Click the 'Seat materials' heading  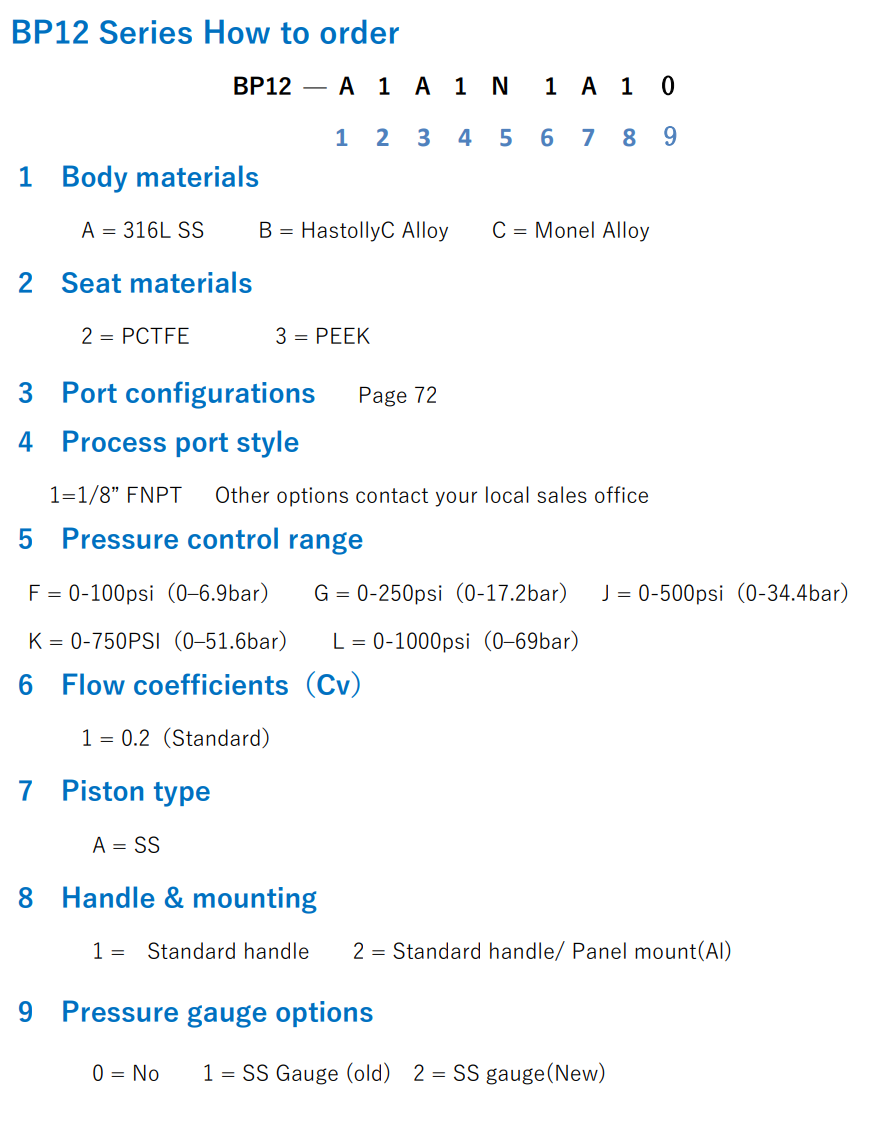(157, 283)
